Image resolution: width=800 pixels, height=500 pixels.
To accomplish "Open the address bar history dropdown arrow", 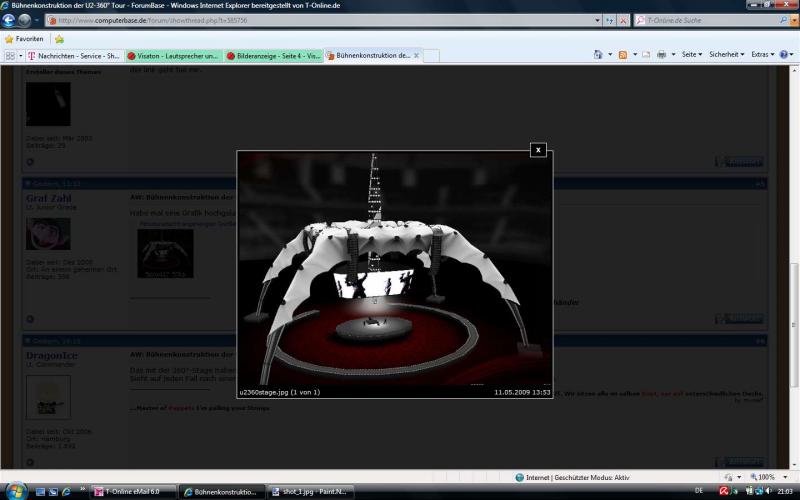I will pos(597,20).
